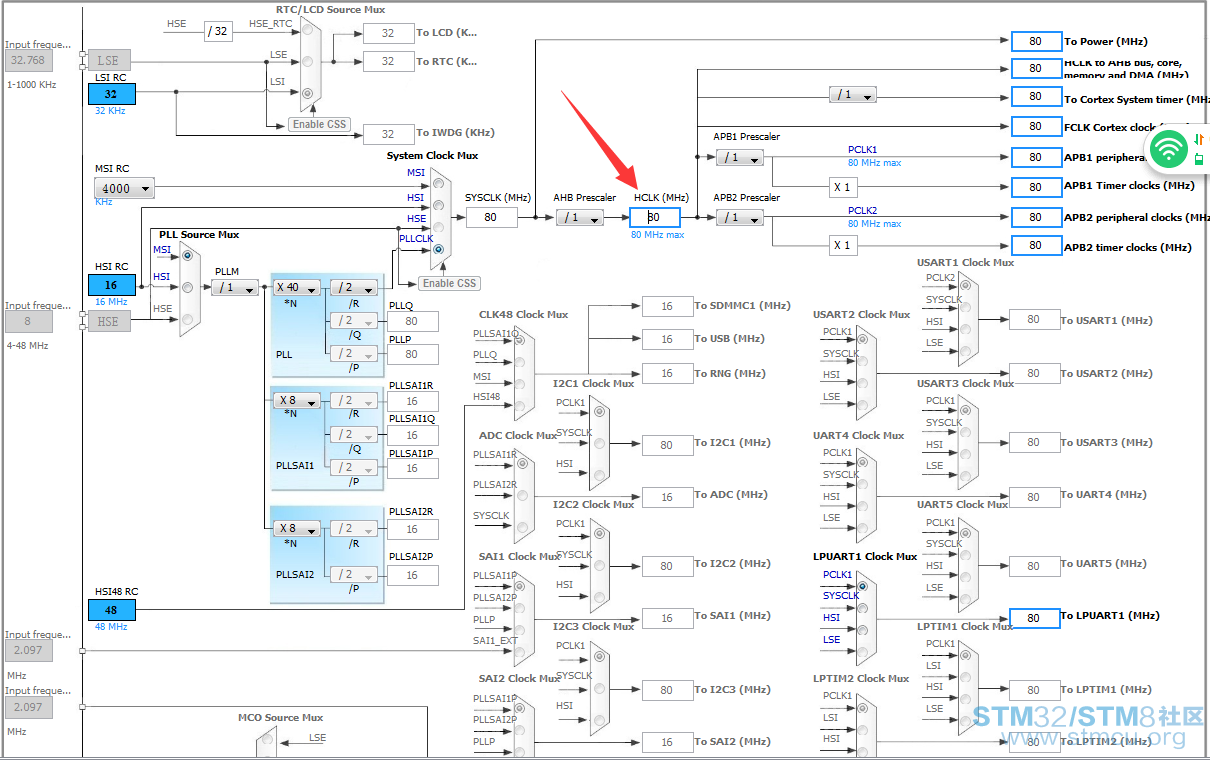Image resolution: width=1210 pixels, height=762 pixels.
Task: Click Enable CSS under System Clock Mux
Action: point(449,283)
